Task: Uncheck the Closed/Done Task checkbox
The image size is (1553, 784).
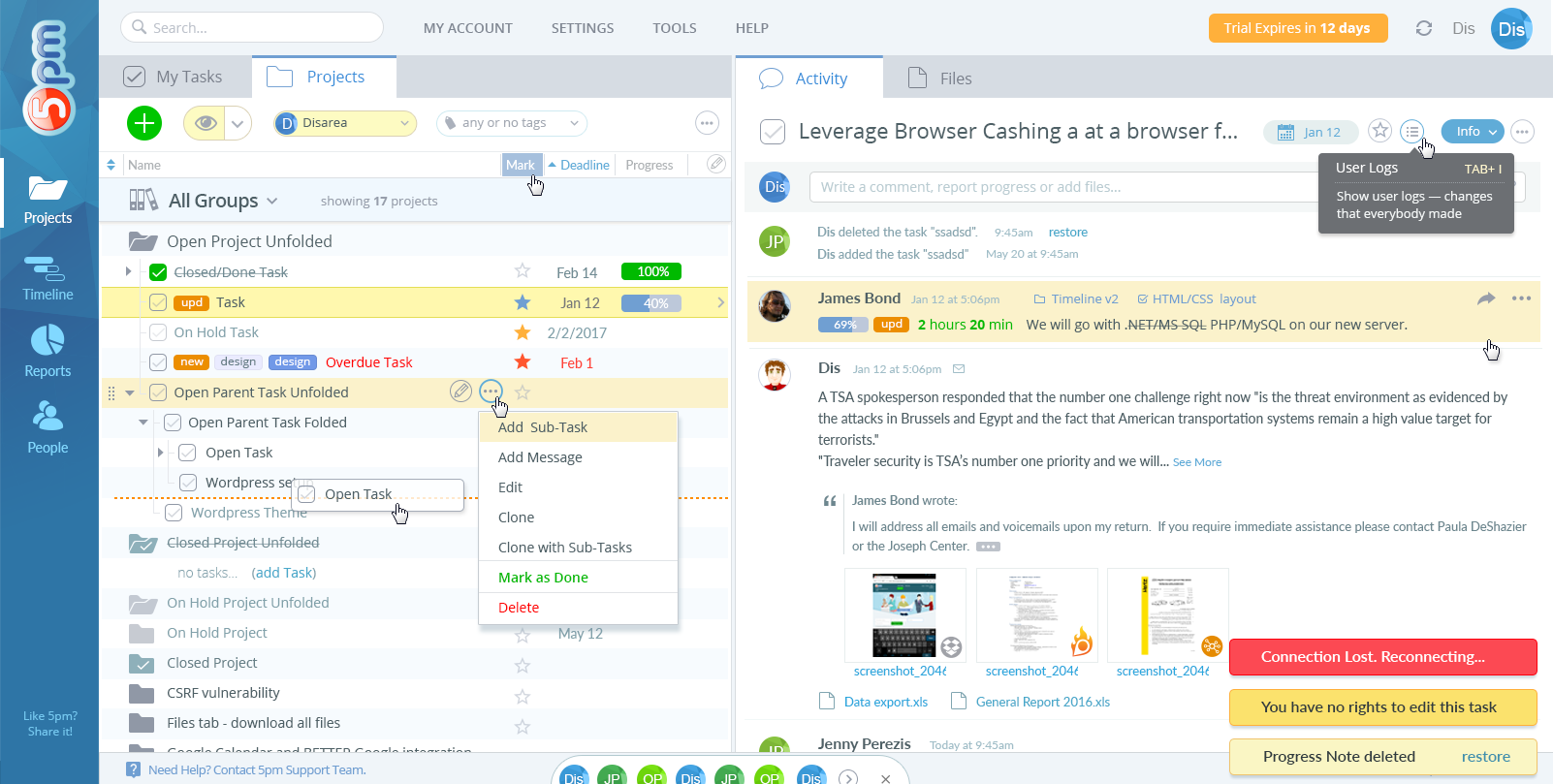Action: (x=158, y=272)
